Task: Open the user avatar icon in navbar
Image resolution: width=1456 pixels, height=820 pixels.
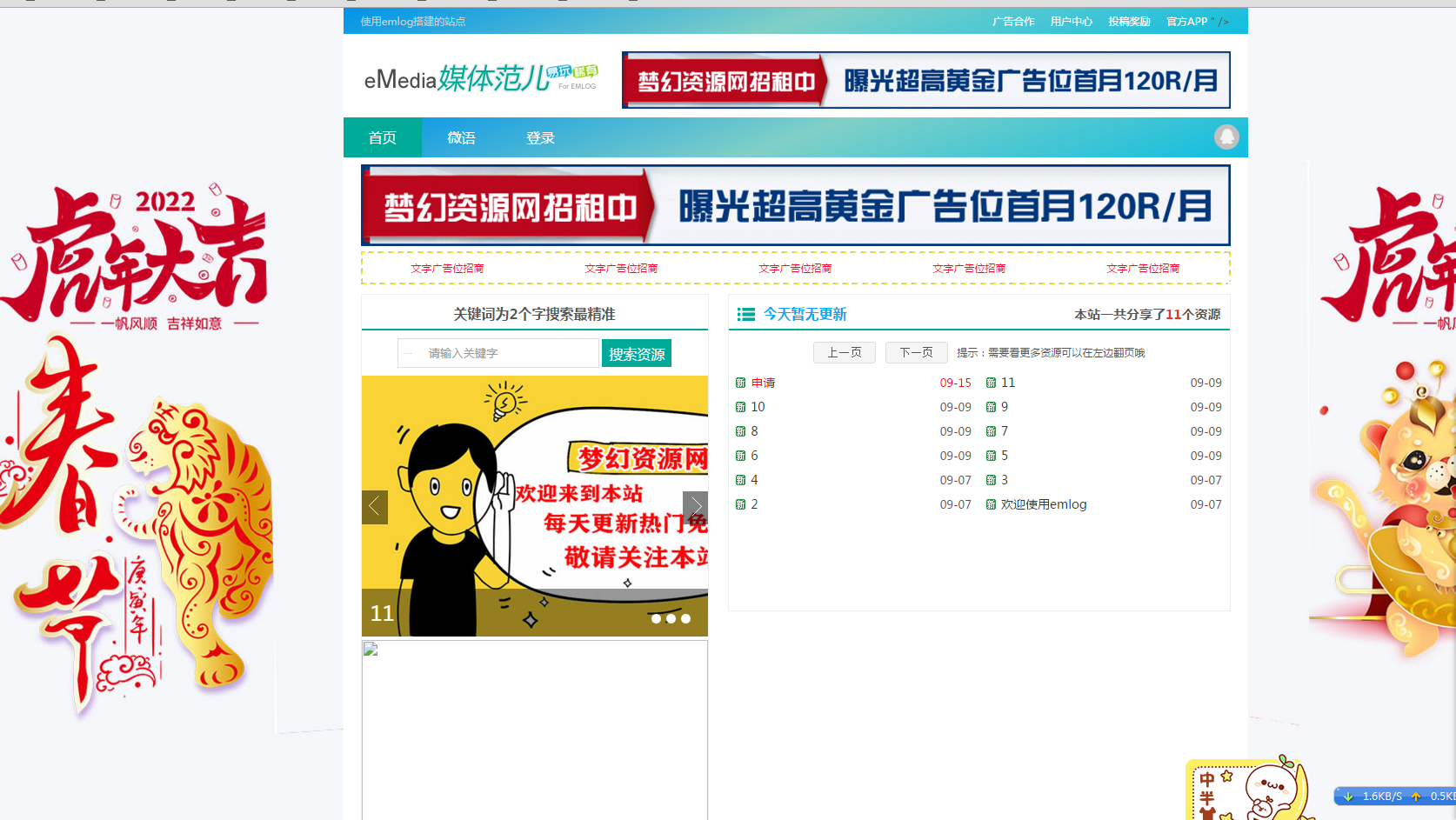Action: click(x=1226, y=137)
